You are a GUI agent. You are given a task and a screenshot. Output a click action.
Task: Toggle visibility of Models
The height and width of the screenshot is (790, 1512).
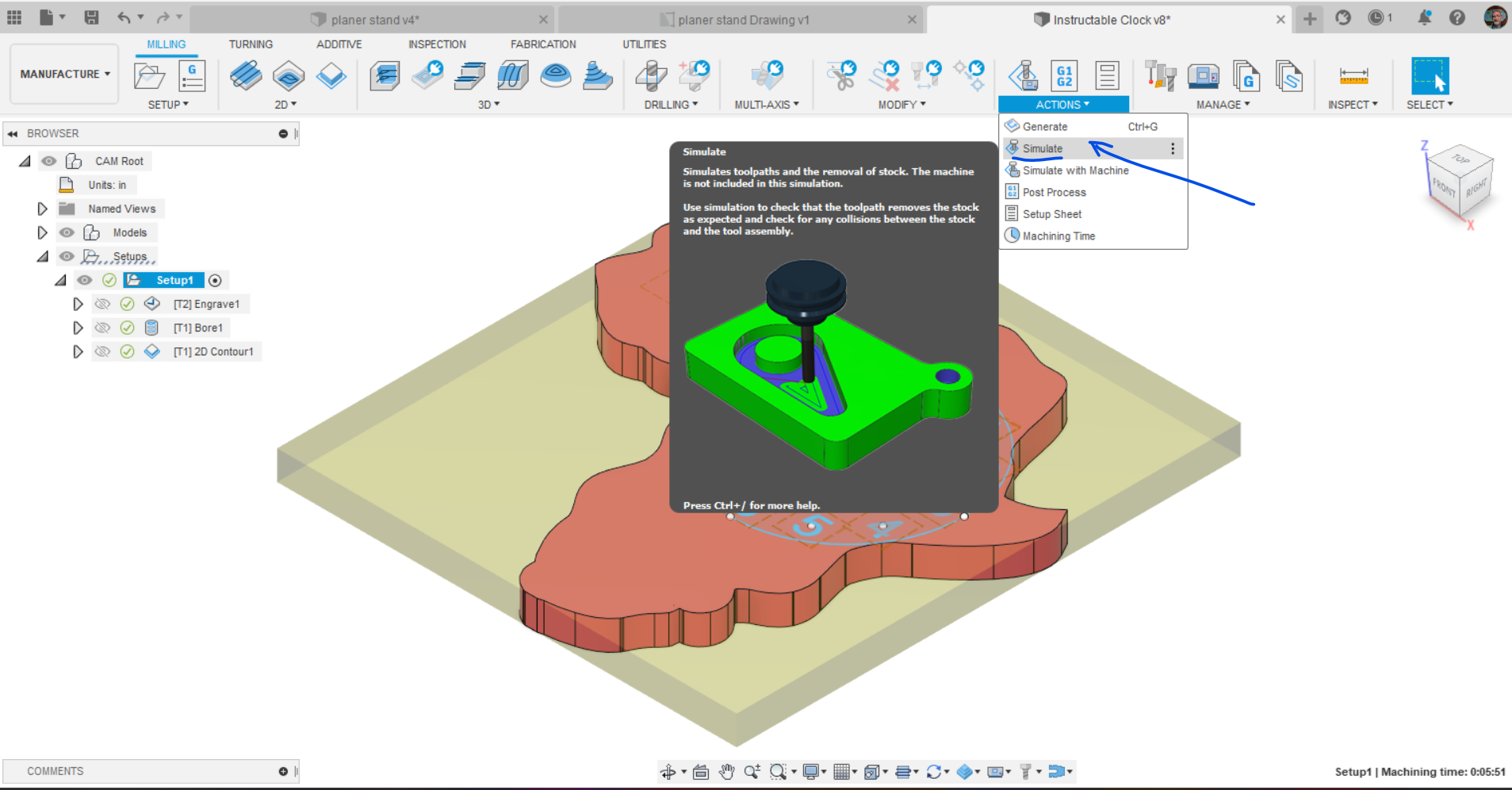67,232
